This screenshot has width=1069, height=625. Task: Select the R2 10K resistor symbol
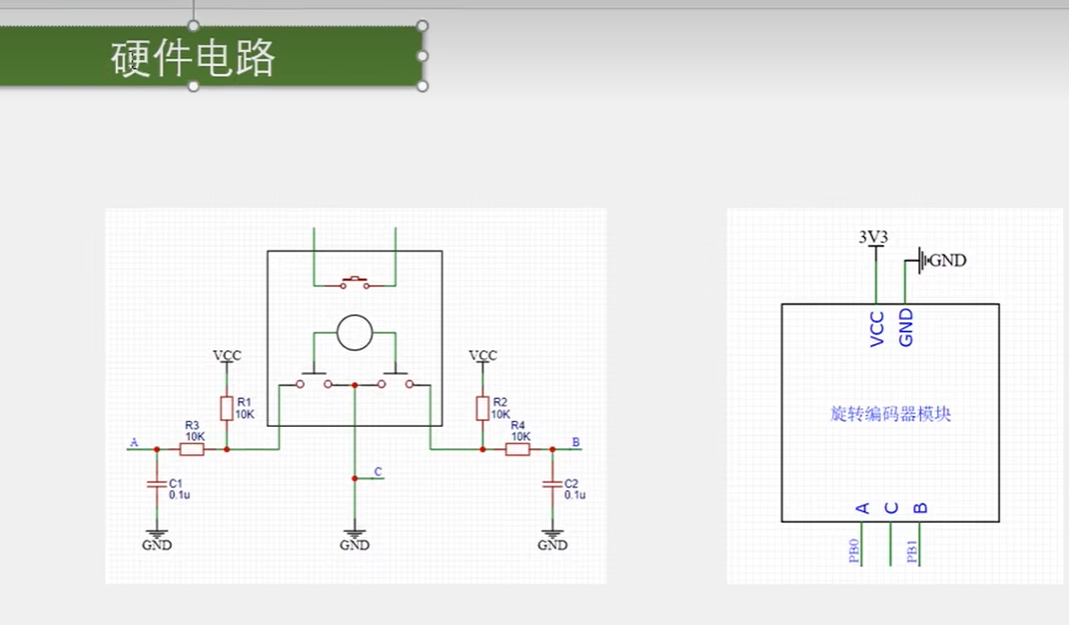coord(483,408)
